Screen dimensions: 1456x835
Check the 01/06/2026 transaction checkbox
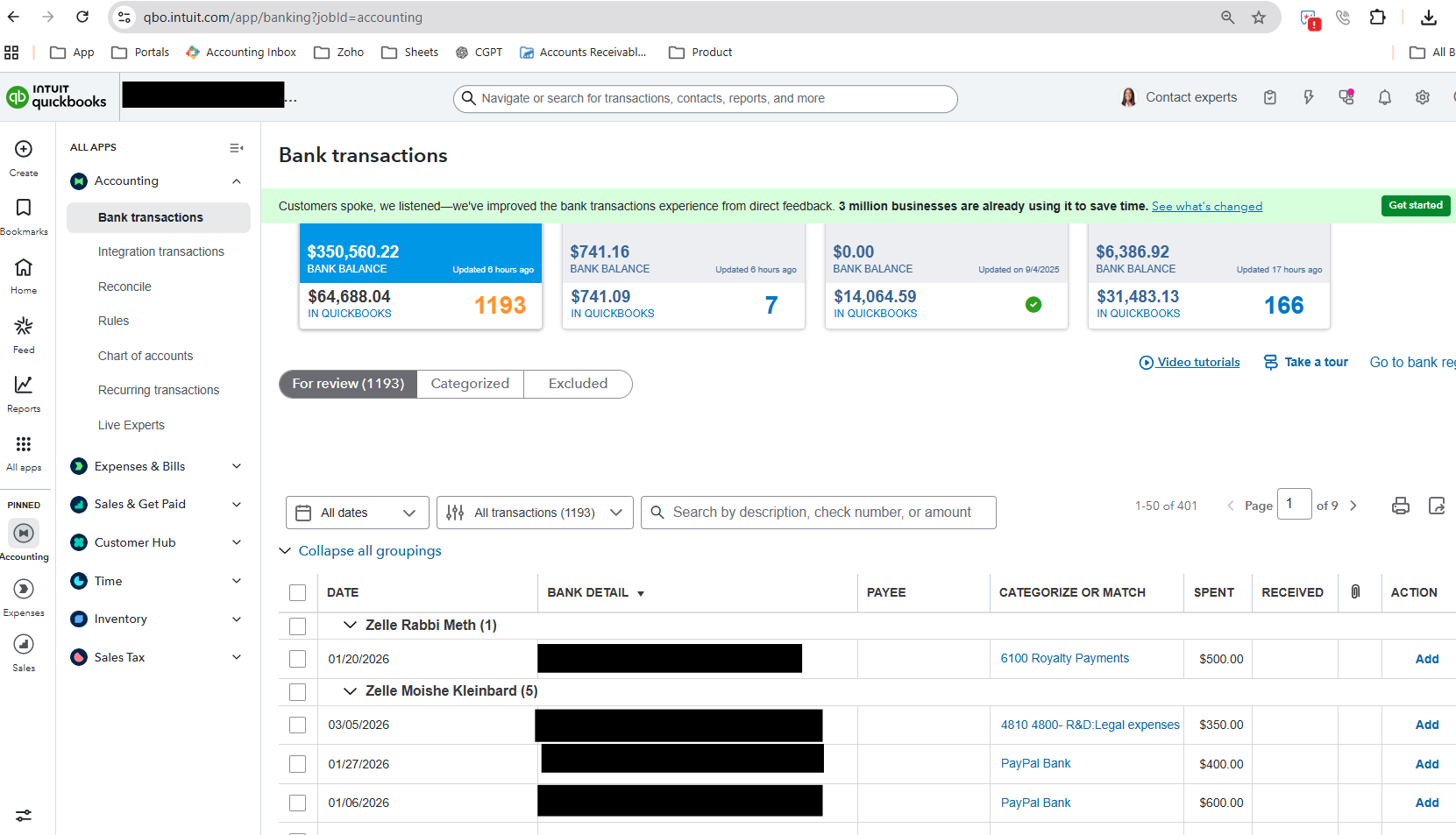pyautogui.click(x=298, y=803)
